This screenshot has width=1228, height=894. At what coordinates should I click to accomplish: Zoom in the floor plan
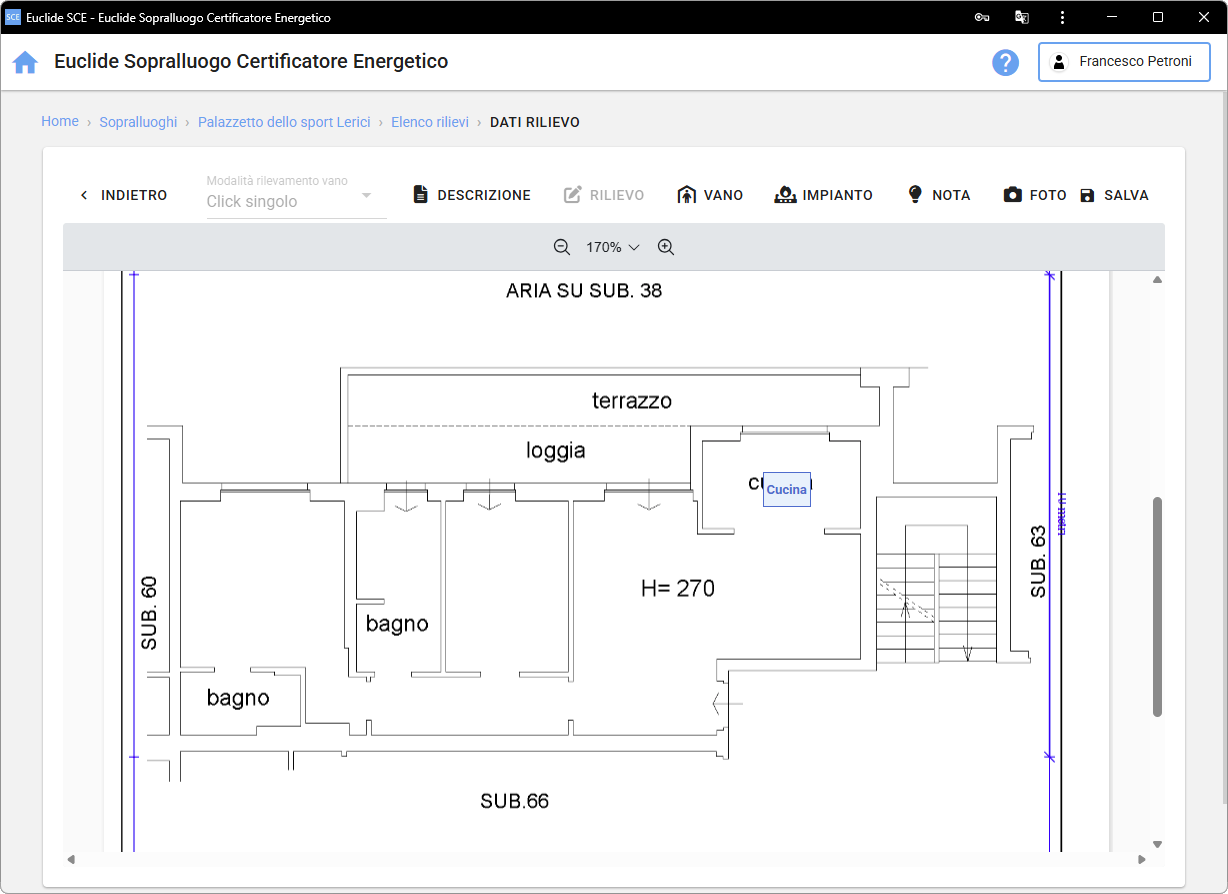666,247
